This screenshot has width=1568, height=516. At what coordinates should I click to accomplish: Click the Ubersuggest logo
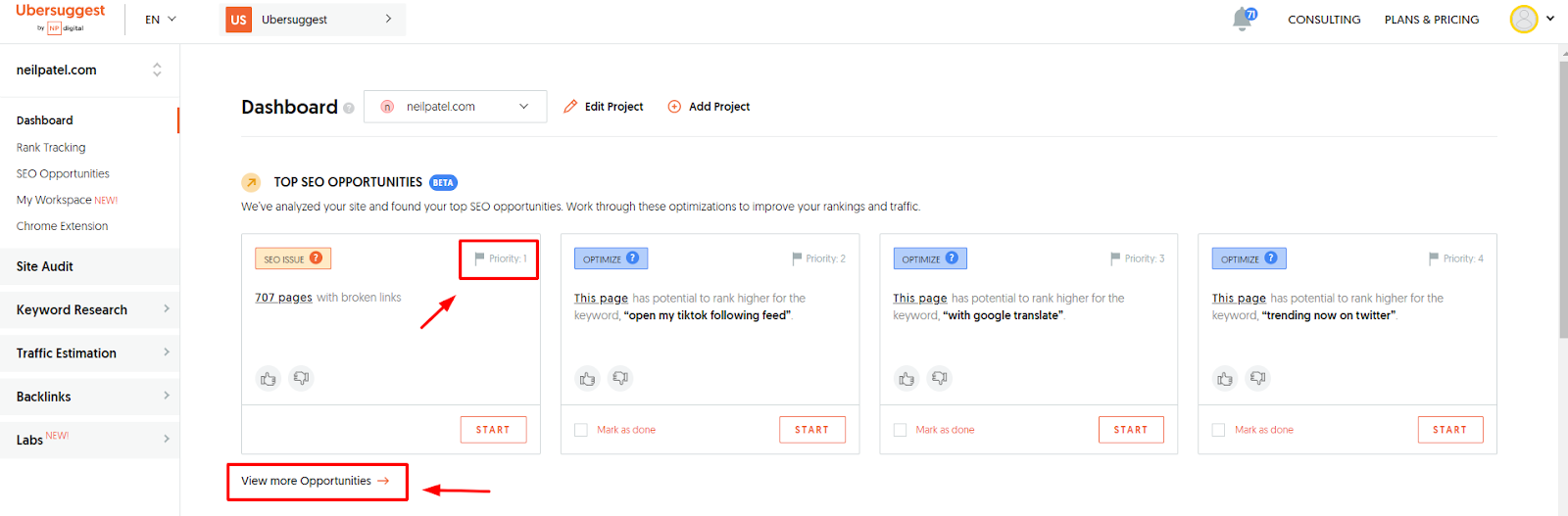coord(61,18)
